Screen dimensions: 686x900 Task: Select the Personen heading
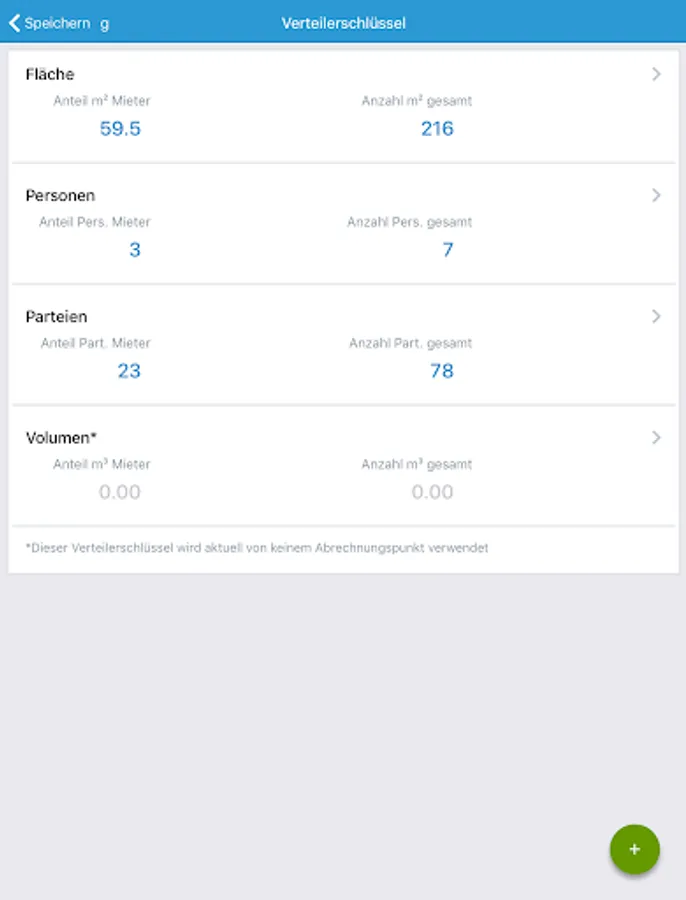[60, 195]
